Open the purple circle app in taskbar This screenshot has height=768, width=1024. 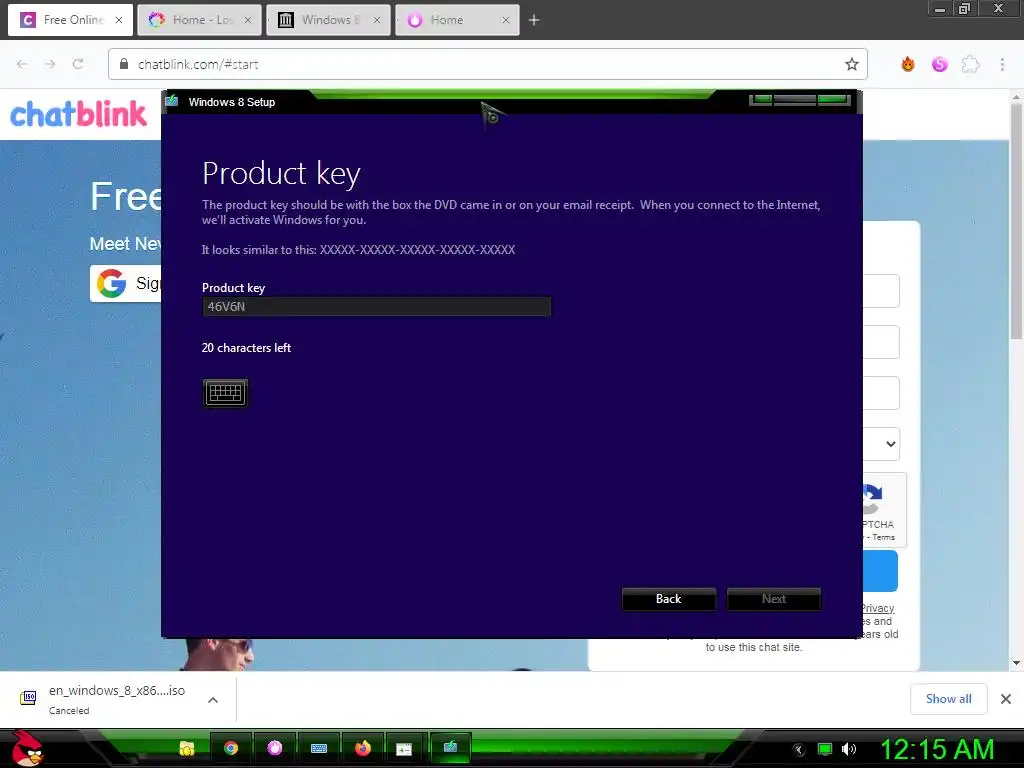click(x=275, y=748)
